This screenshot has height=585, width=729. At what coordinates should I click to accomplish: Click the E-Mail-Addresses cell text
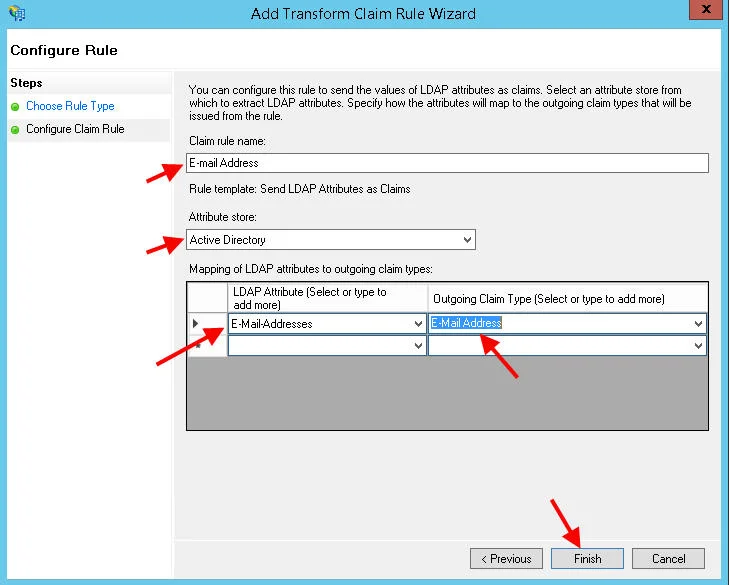(x=272, y=324)
